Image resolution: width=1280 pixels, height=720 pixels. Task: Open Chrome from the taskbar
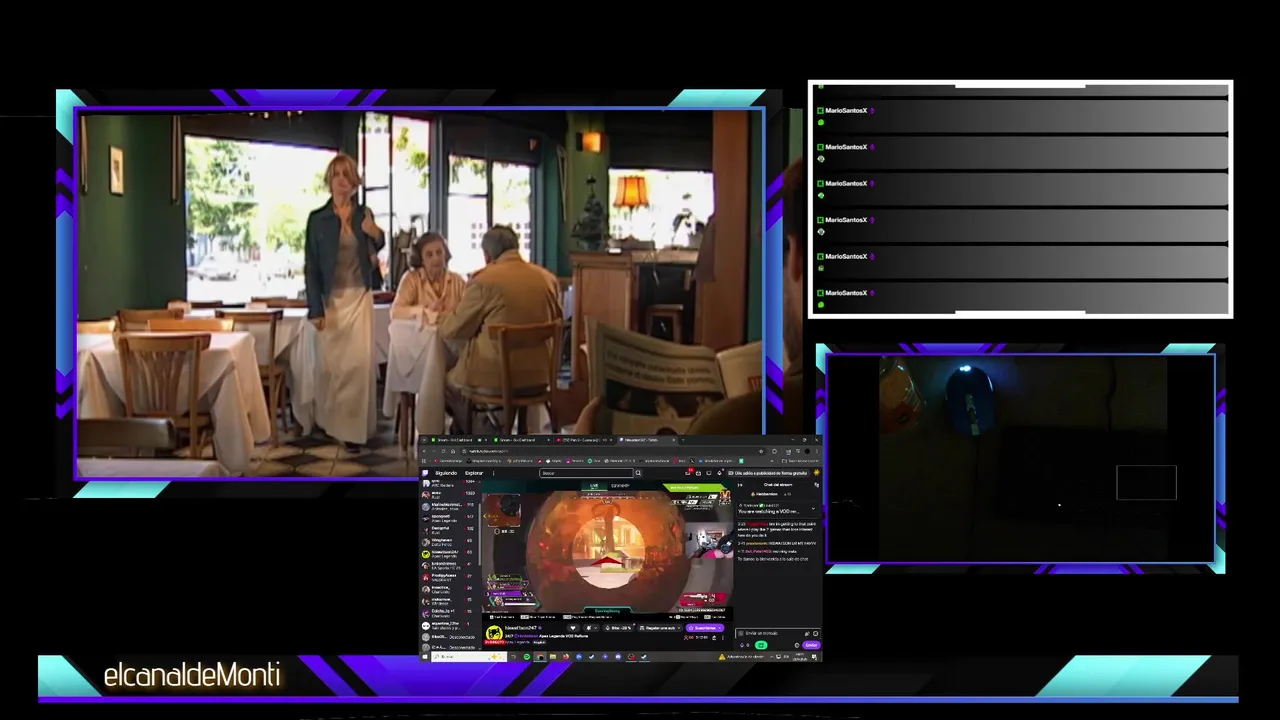(540, 657)
